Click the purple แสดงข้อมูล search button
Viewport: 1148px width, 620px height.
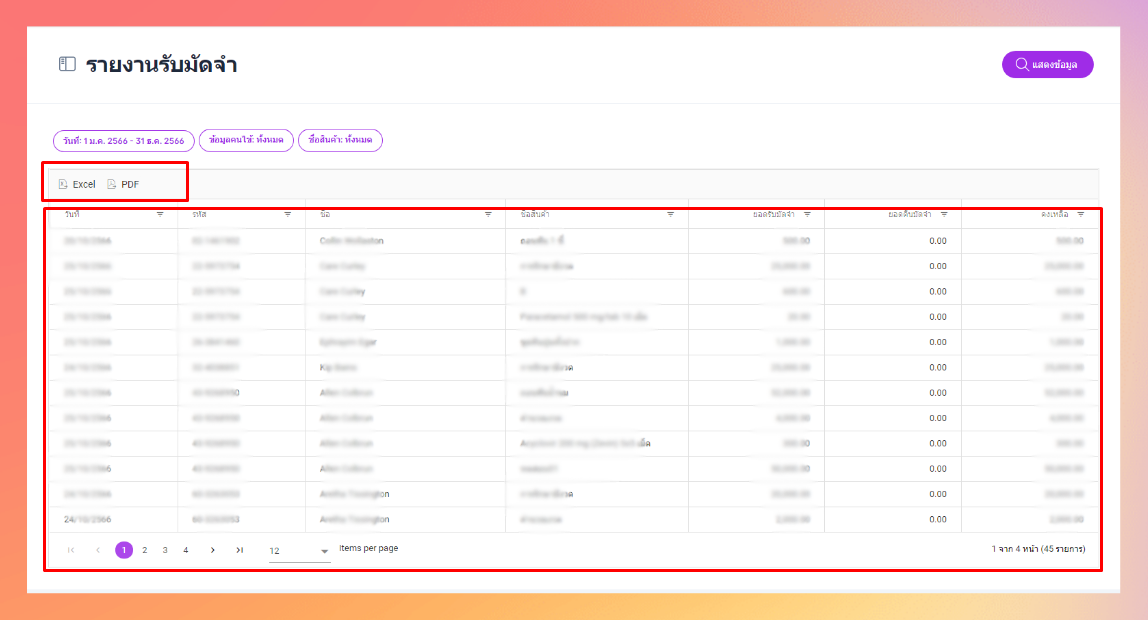[x=1048, y=64]
